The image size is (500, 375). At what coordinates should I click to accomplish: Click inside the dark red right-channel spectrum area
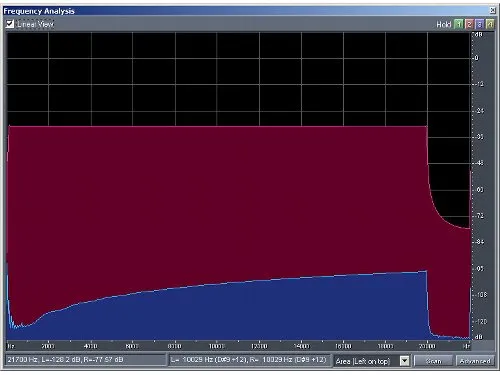[217, 200]
